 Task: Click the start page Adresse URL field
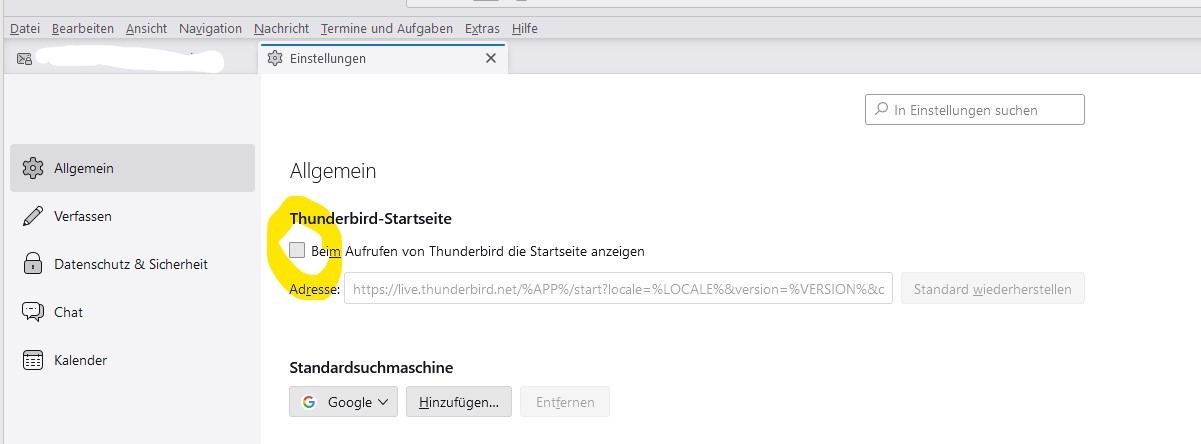tap(619, 290)
